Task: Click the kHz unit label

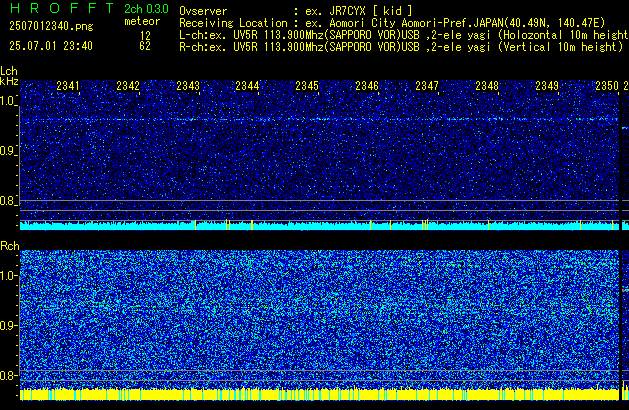Action: (x=9, y=81)
